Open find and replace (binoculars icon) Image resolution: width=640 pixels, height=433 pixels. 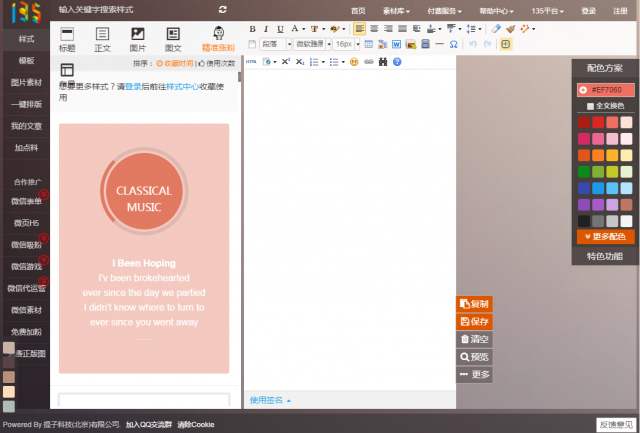[383, 62]
